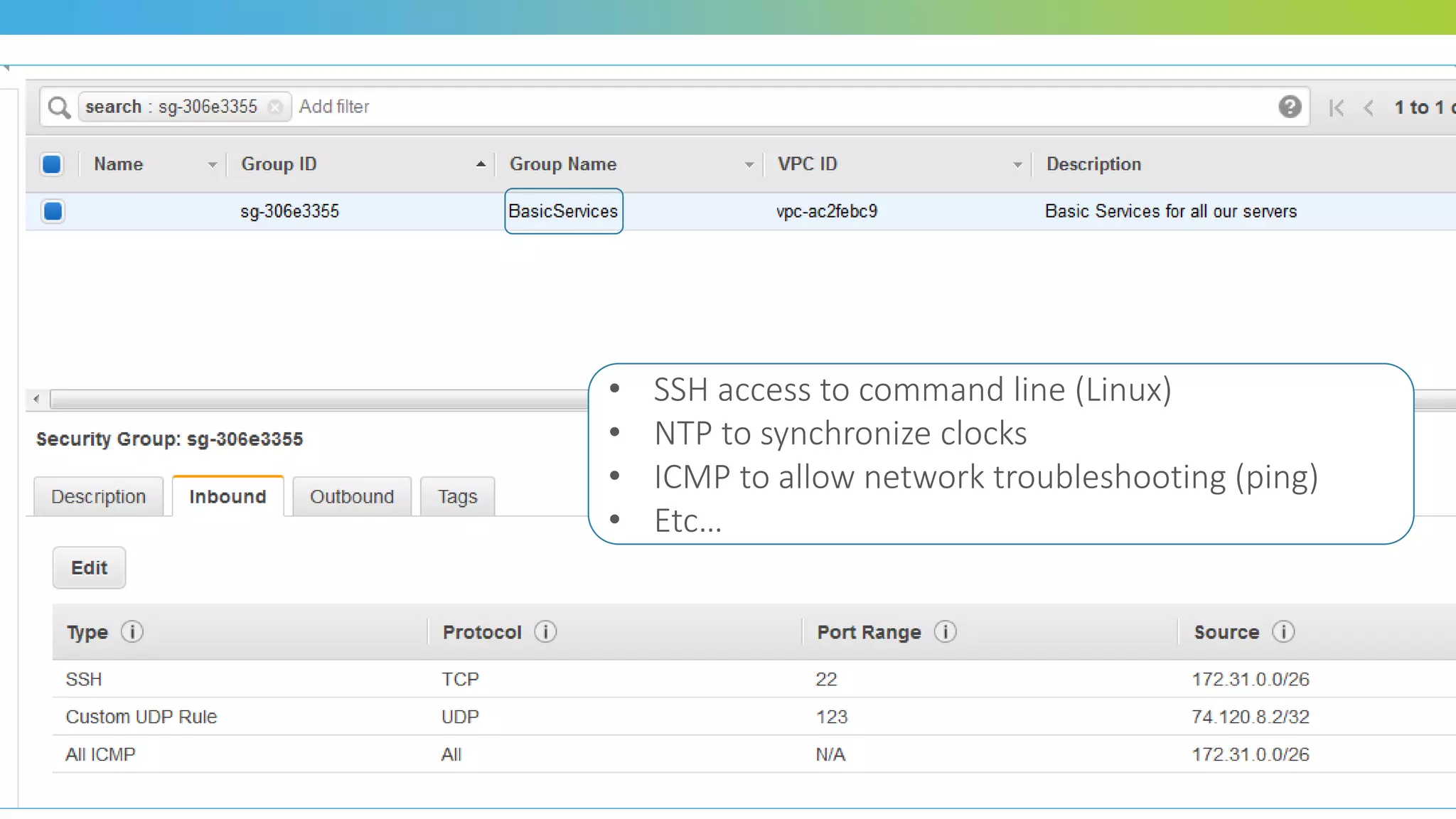This screenshot has width=1456, height=819.
Task: Select the Custom UDP Rule cell
Action: 141,717
